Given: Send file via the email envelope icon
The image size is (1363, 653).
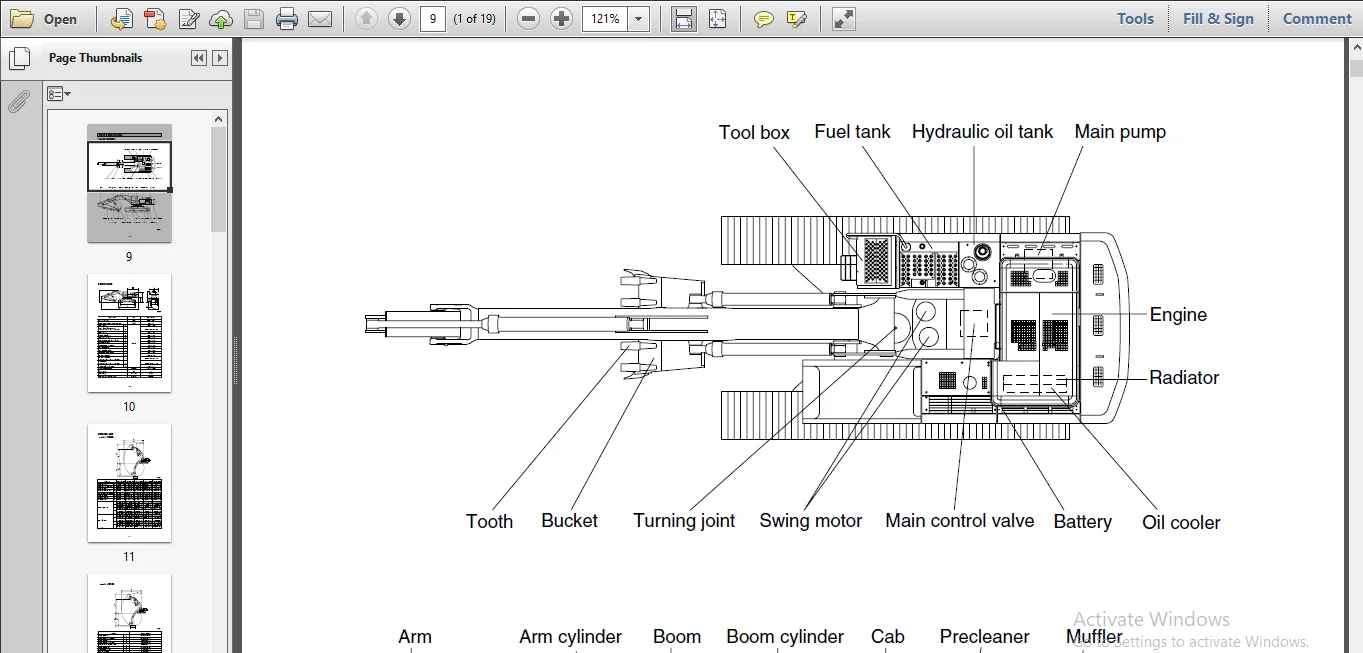Looking at the screenshot, I should click(x=320, y=18).
